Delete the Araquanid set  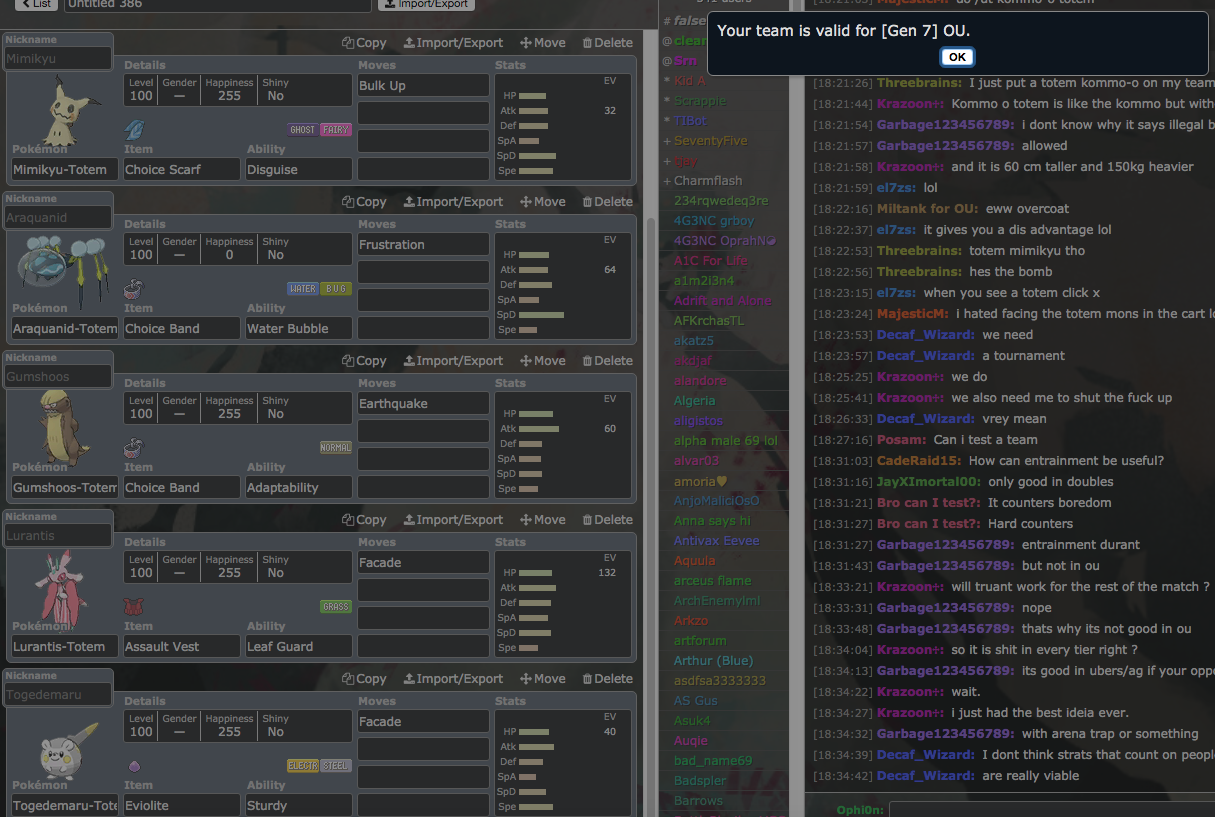(607, 202)
